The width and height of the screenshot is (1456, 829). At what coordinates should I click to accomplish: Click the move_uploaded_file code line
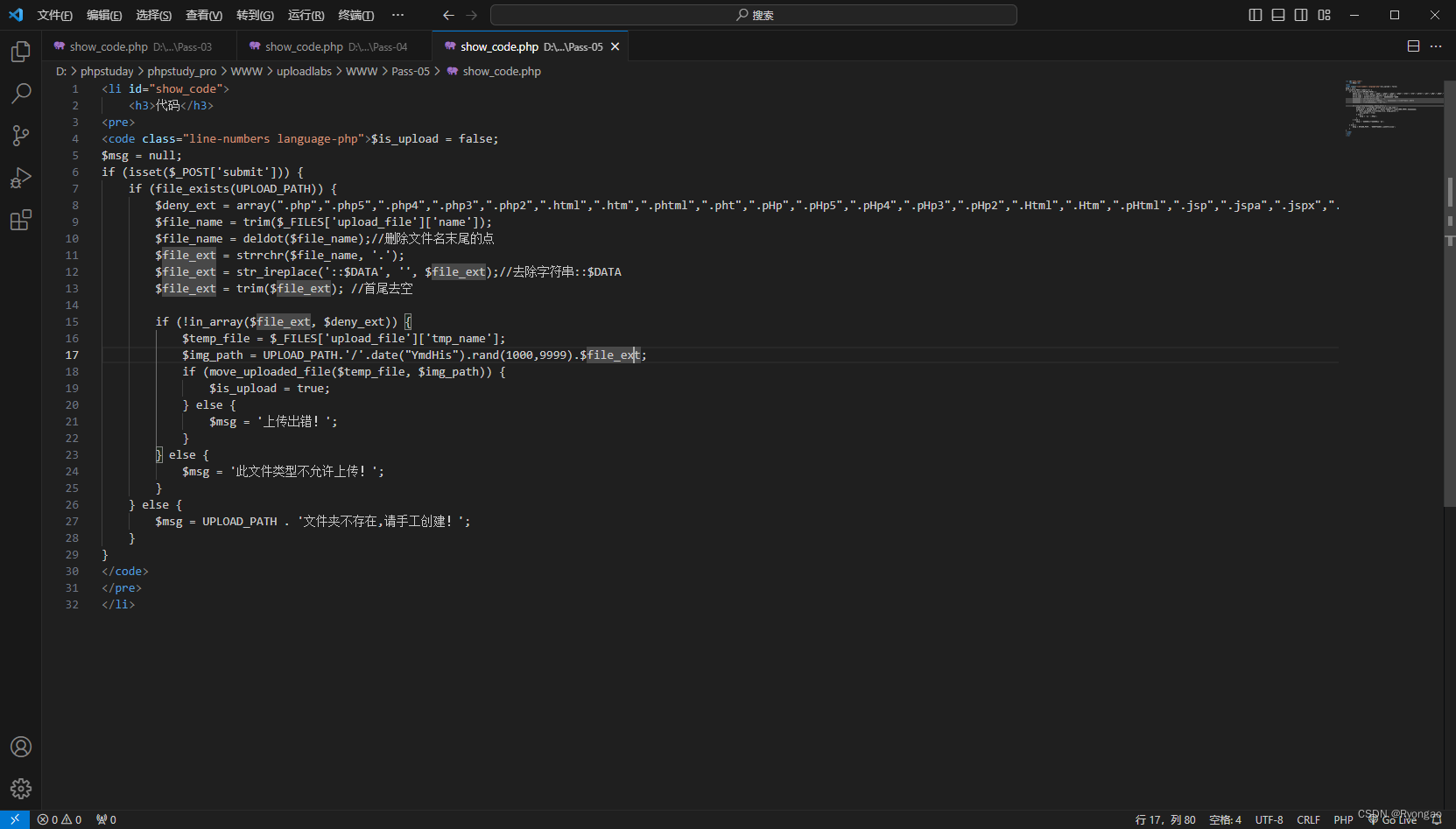coord(344,371)
